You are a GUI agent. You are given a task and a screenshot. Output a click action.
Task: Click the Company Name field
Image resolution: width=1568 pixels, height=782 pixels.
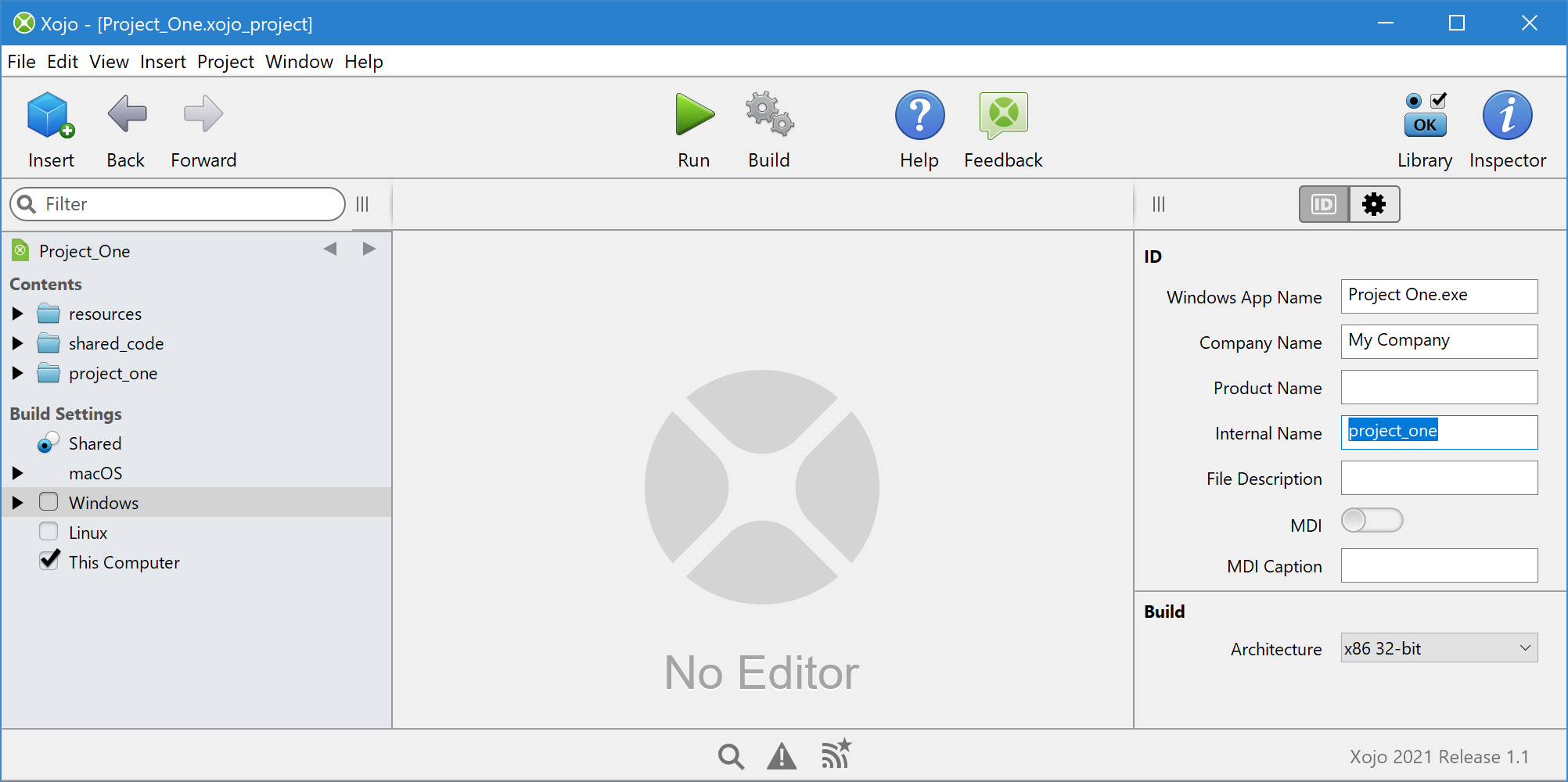click(1440, 342)
